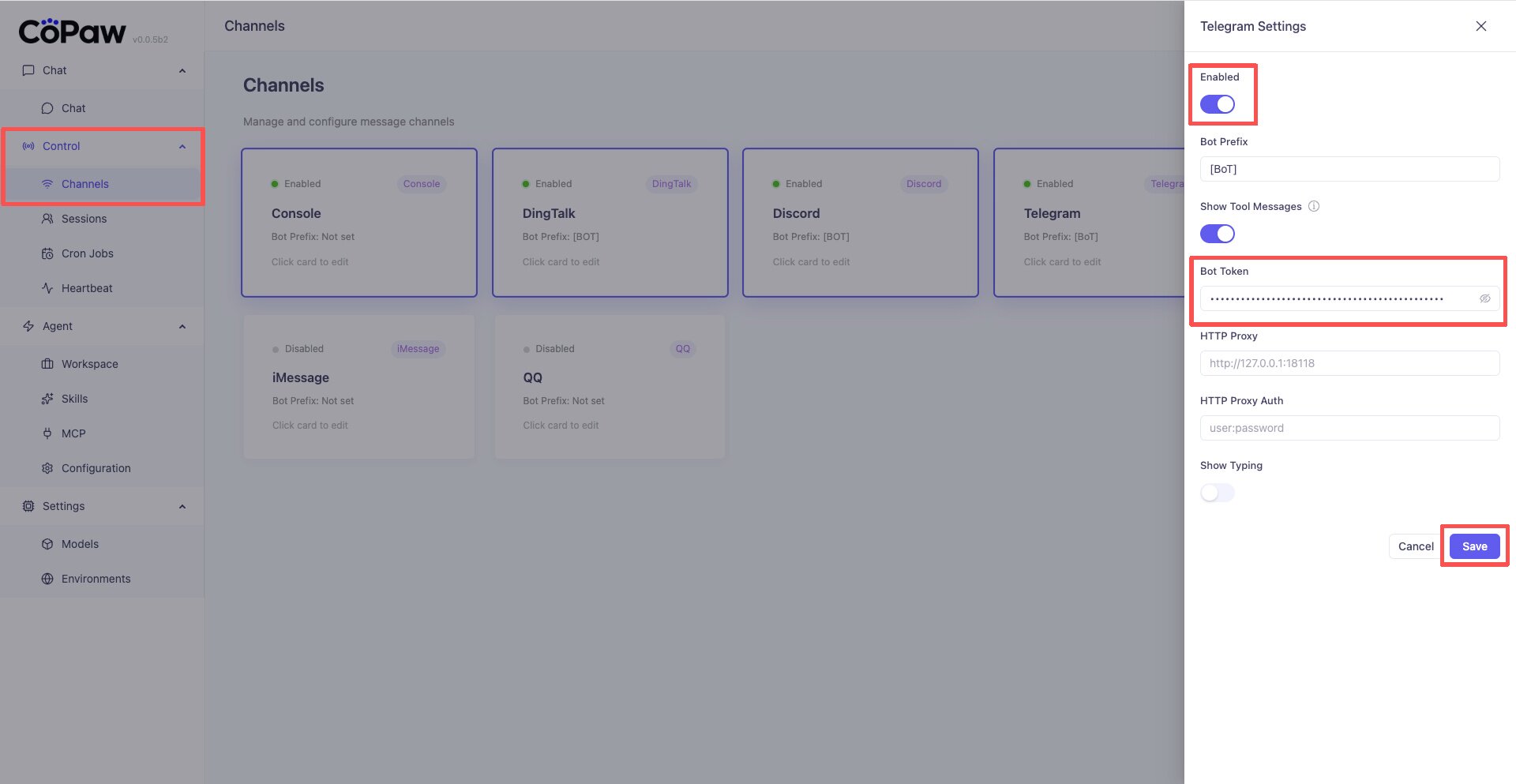Click the Discord tag badge
1516x784 pixels.
pyautogui.click(x=924, y=184)
